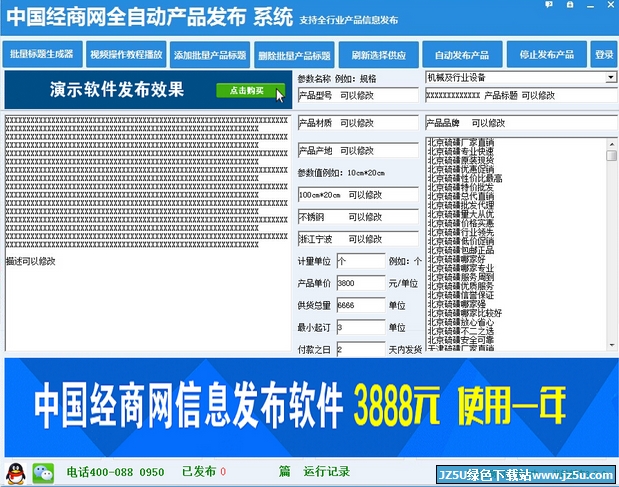Select the Beijing title ending 哪家好
619x487 pixels.
(x=457, y=259)
